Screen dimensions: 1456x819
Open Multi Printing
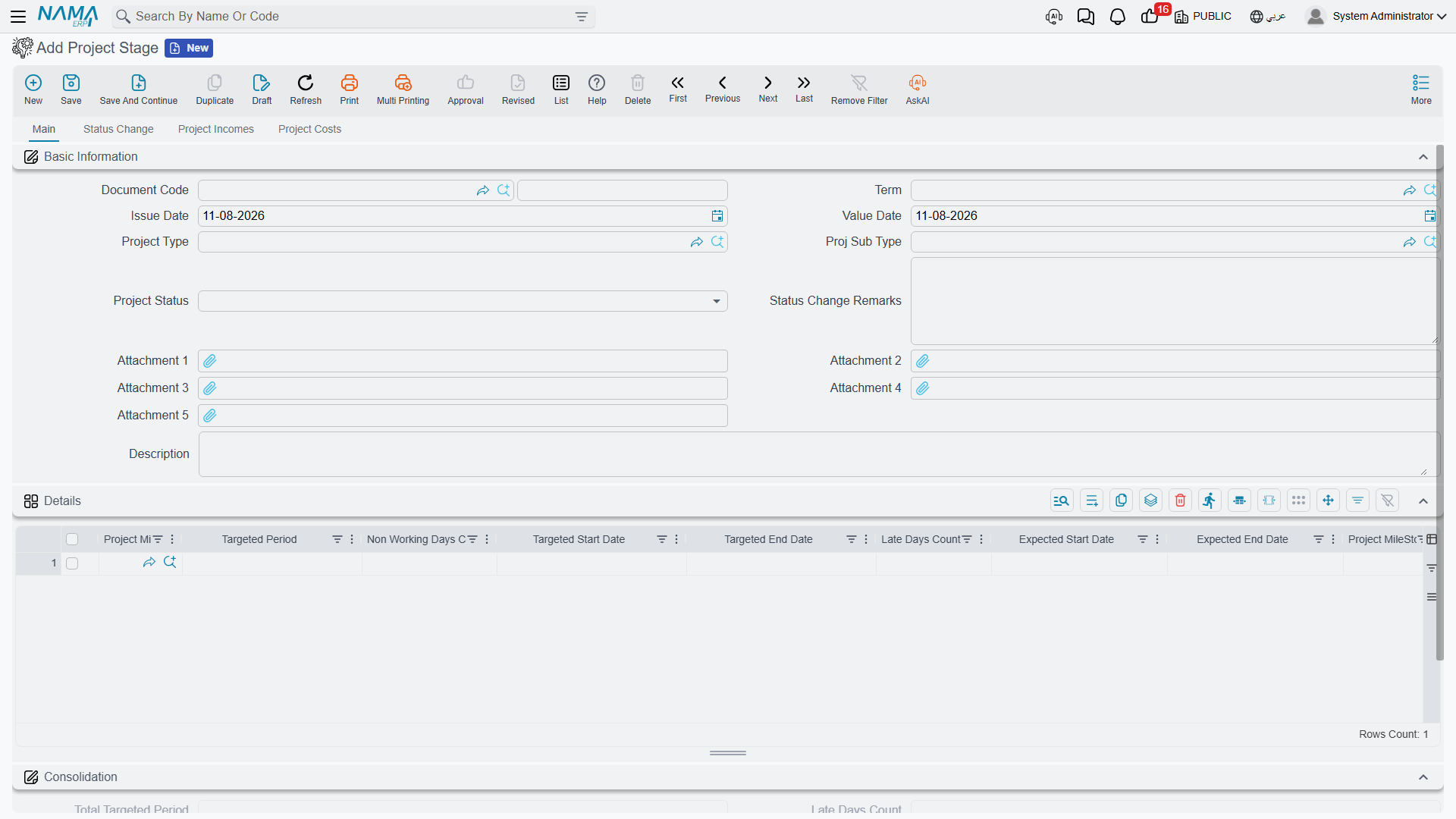click(403, 89)
